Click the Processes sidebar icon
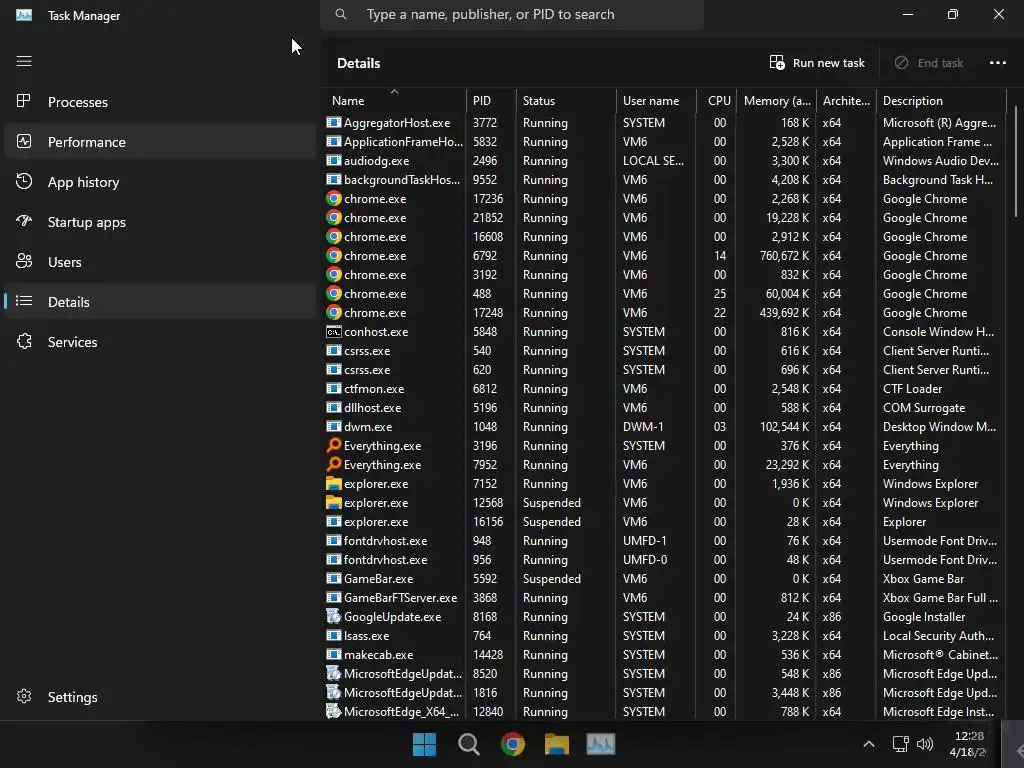1024x768 pixels. point(24,101)
